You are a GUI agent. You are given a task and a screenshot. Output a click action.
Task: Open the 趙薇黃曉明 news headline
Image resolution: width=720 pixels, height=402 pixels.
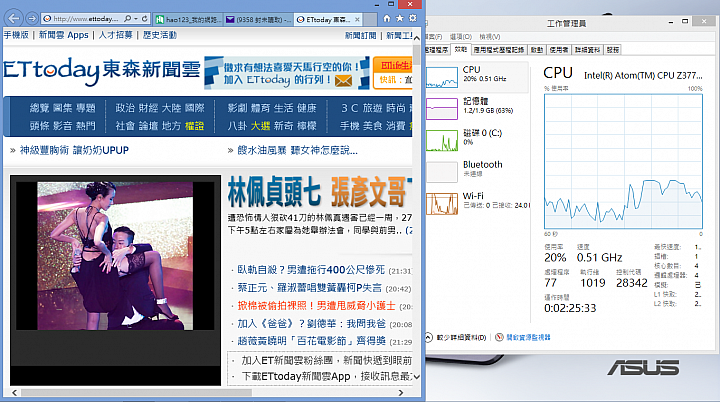coord(311,341)
